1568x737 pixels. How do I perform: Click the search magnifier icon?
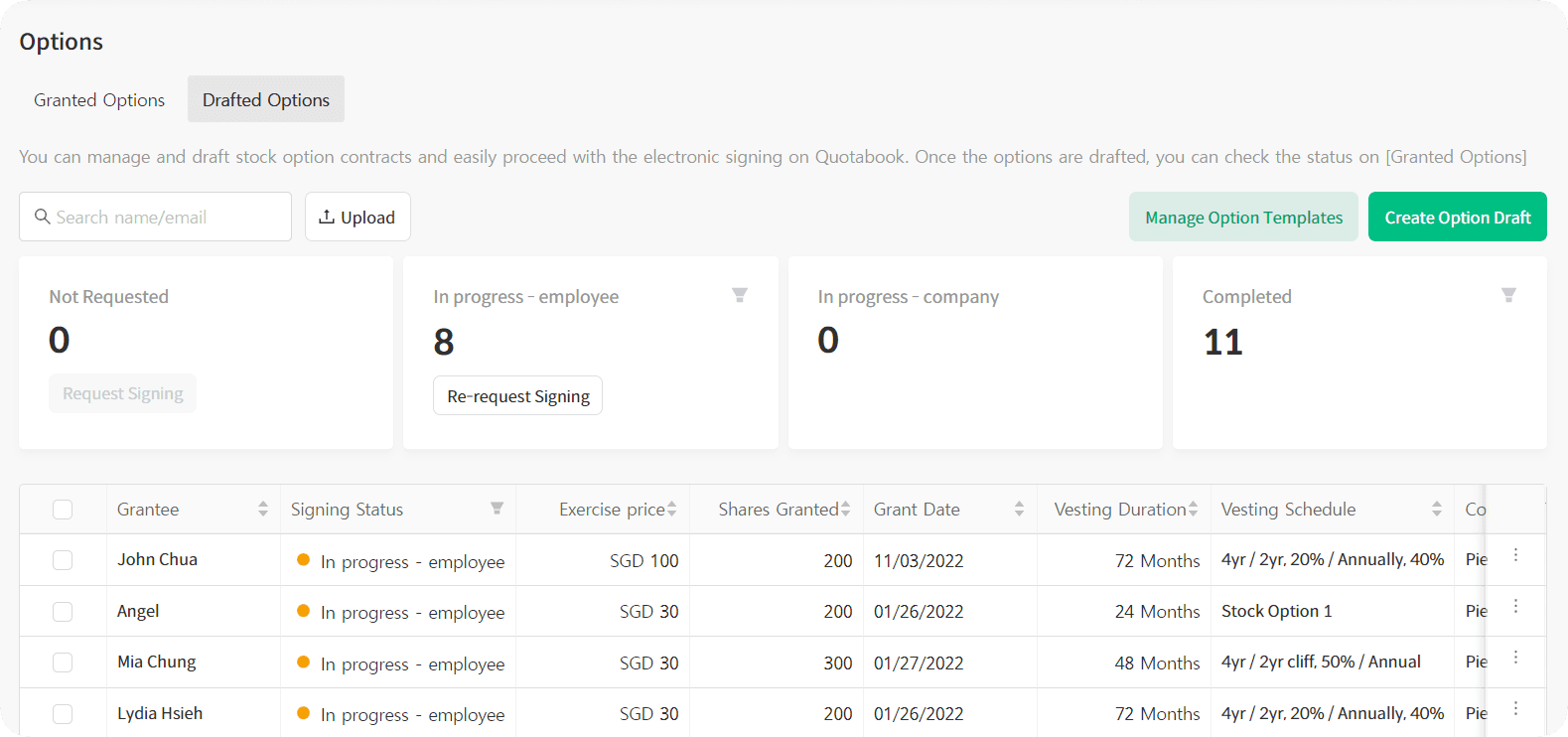tap(43, 217)
